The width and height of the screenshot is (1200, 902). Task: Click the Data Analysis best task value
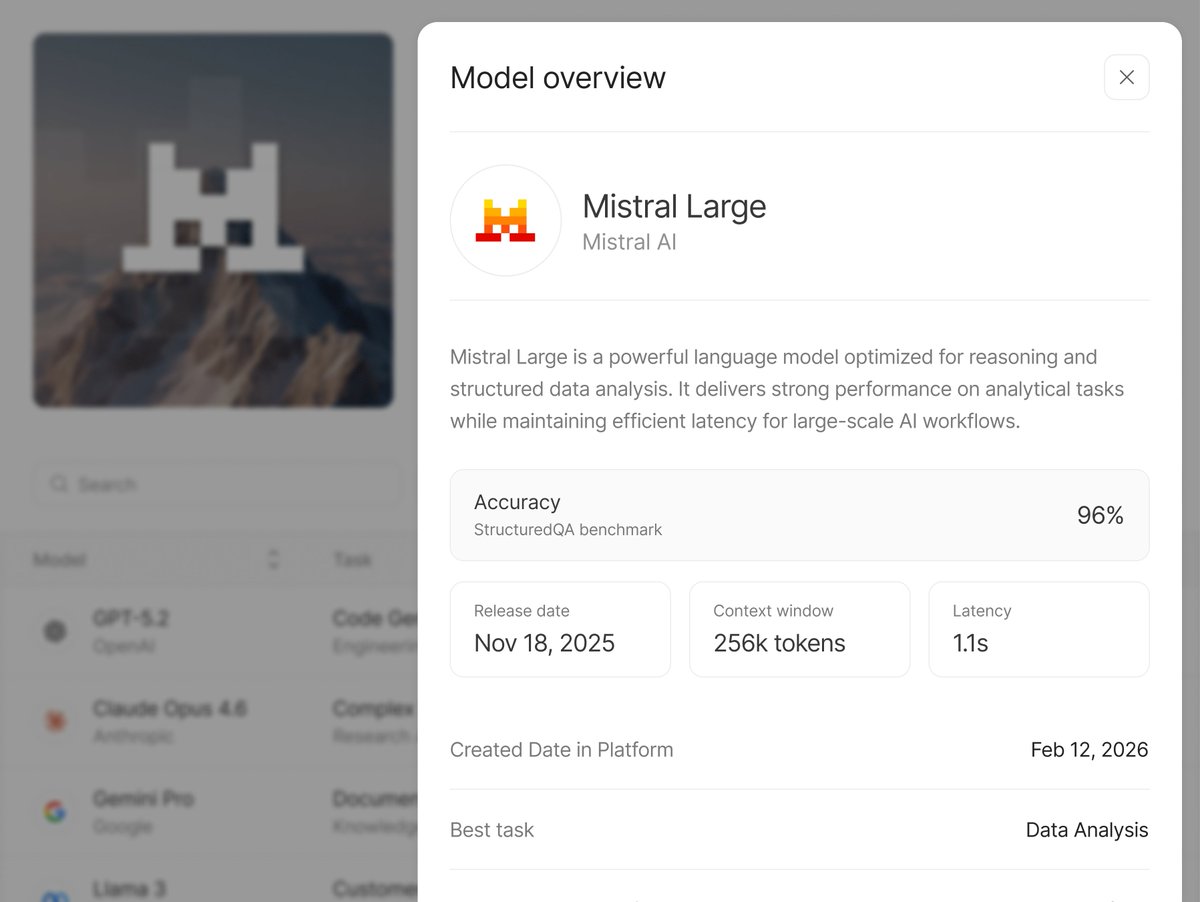coord(1087,830)
